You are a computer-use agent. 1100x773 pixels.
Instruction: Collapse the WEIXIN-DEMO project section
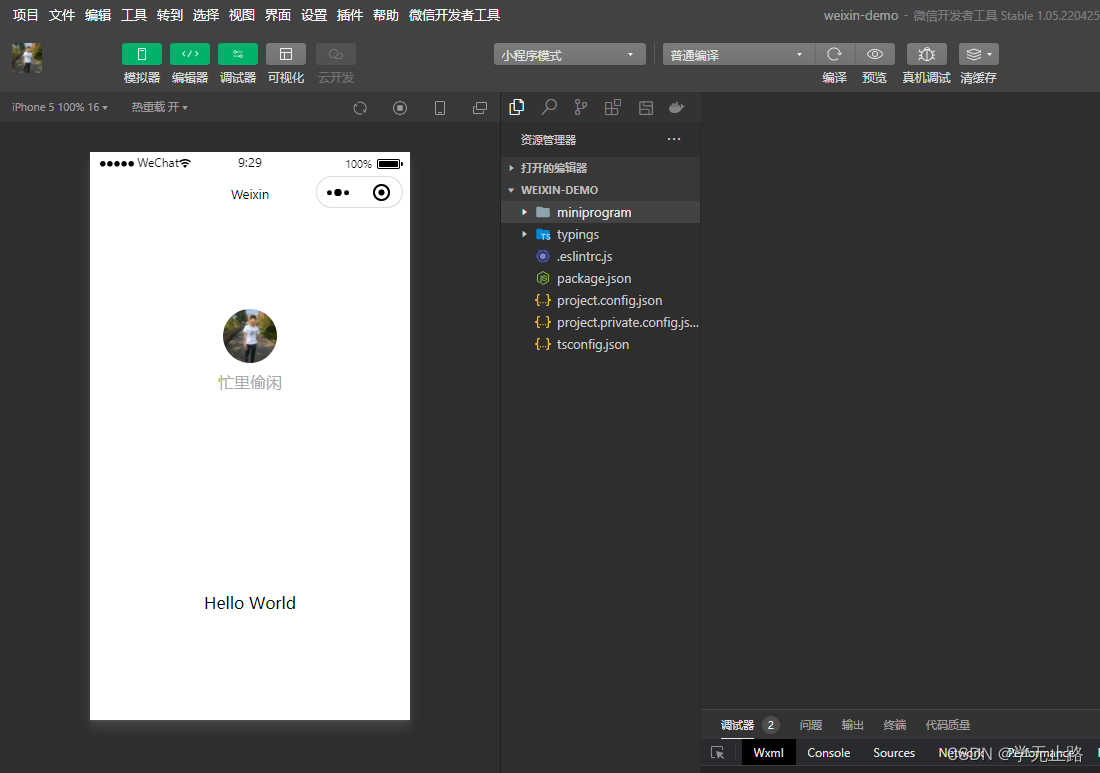tap(601, 190)
